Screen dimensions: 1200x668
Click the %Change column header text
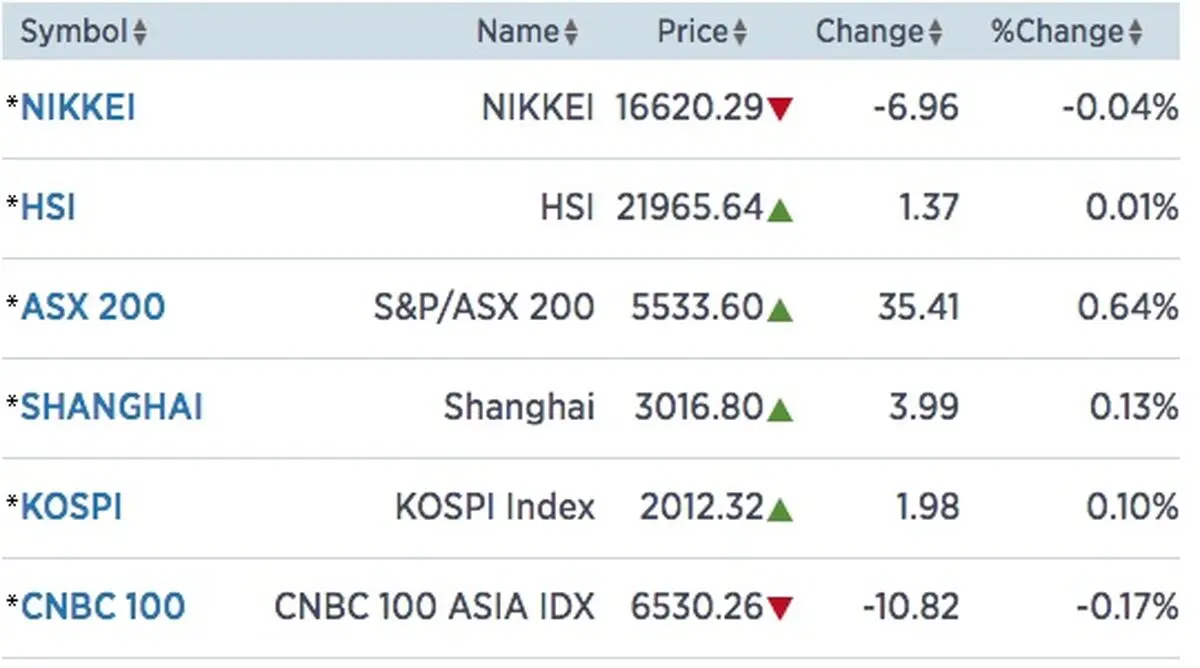click(1058, 32)
